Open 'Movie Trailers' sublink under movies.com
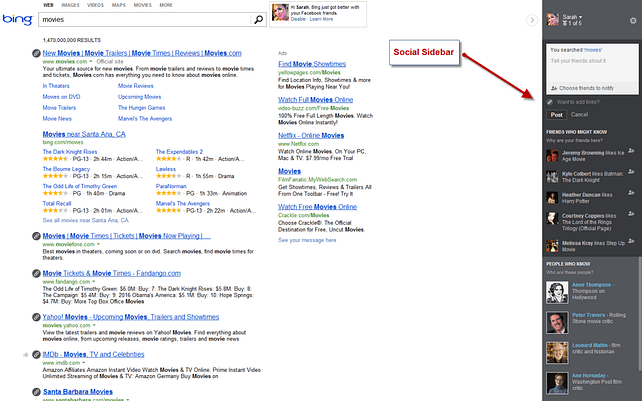Screen dimensions: 642x401 (x=59, y=108)
